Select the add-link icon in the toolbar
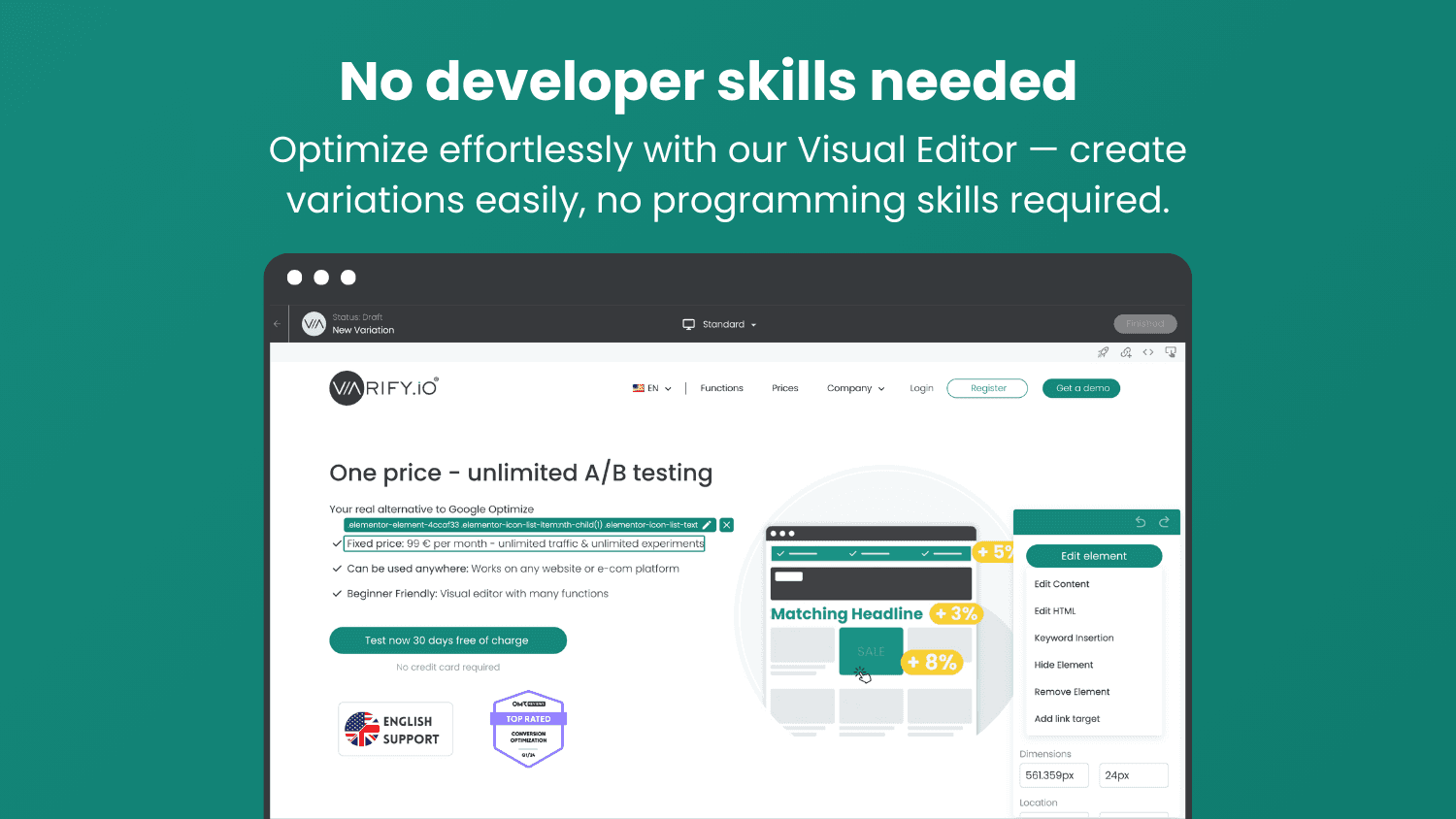This screenshot has height=819, width=1456. pos(1126,352)
